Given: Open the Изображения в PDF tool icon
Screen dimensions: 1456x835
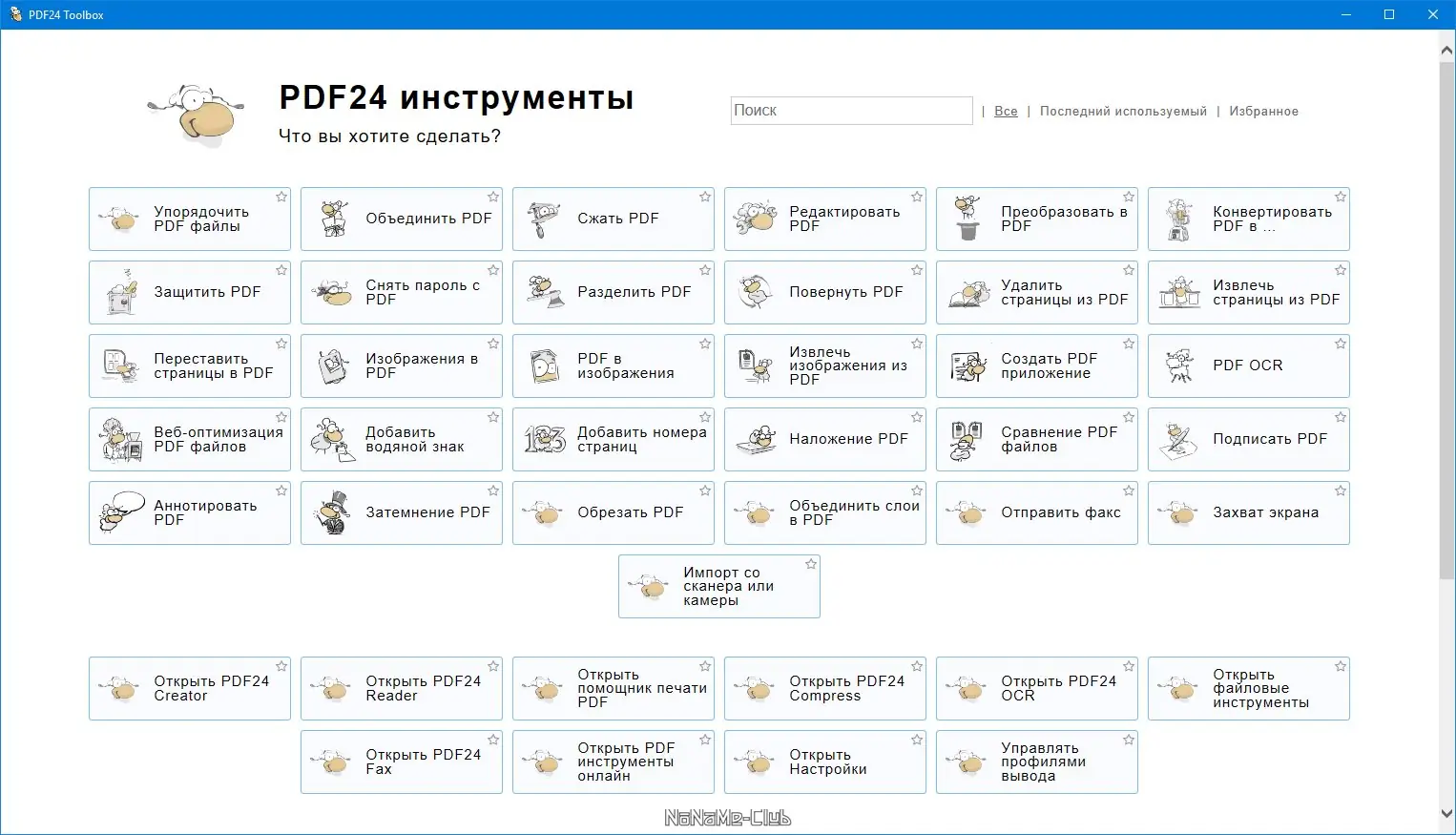Looking at the screenshot, I should (334, 366).
